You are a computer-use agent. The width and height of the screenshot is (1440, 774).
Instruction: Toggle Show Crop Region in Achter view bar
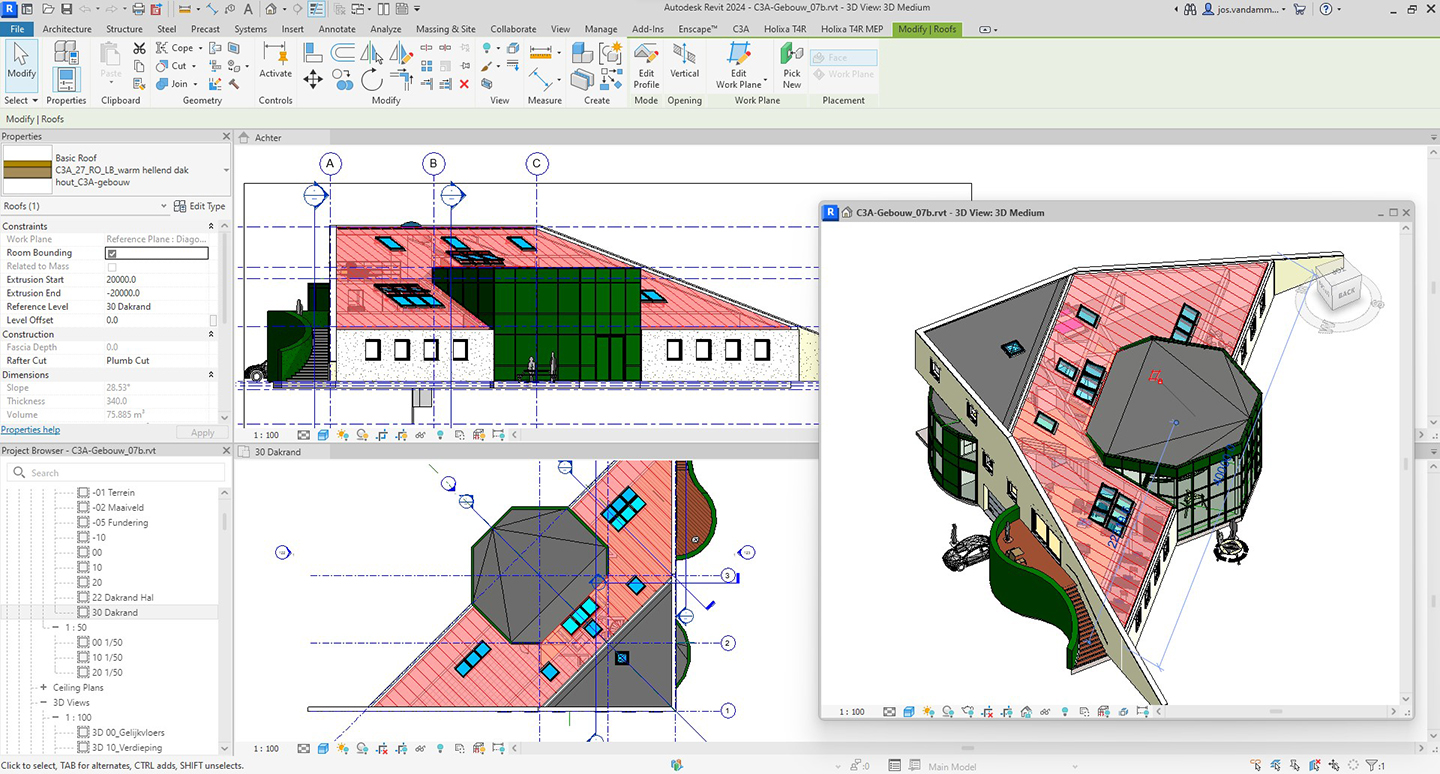pos(402,435)
